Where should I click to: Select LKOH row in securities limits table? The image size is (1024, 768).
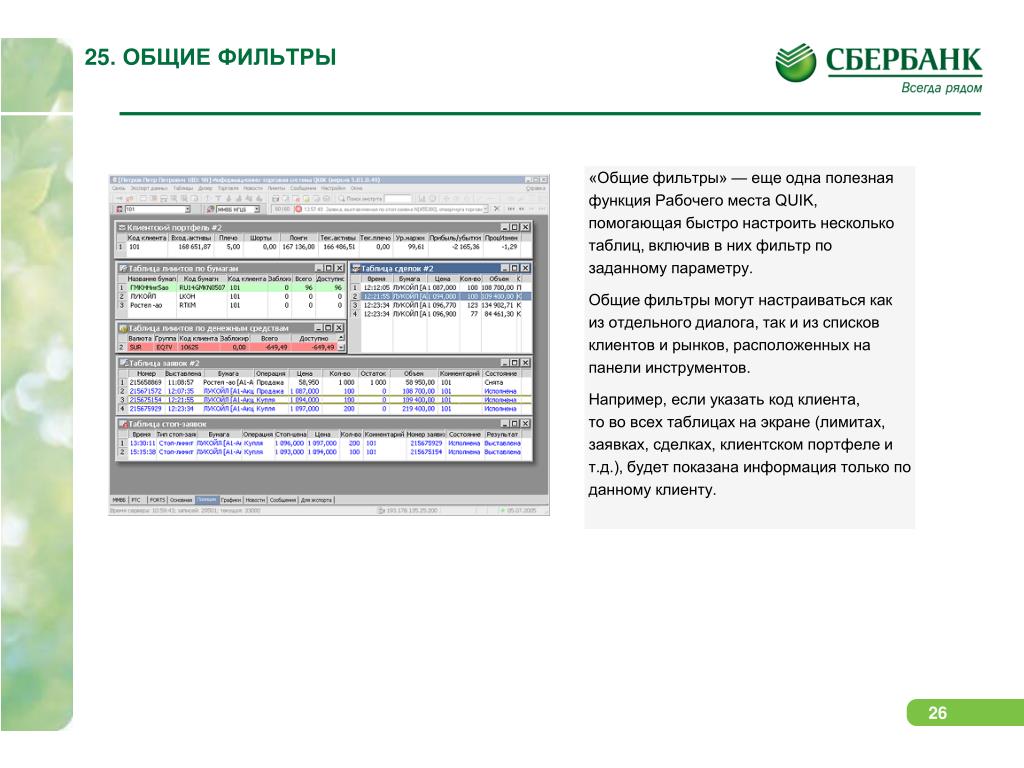coord(231,296)
